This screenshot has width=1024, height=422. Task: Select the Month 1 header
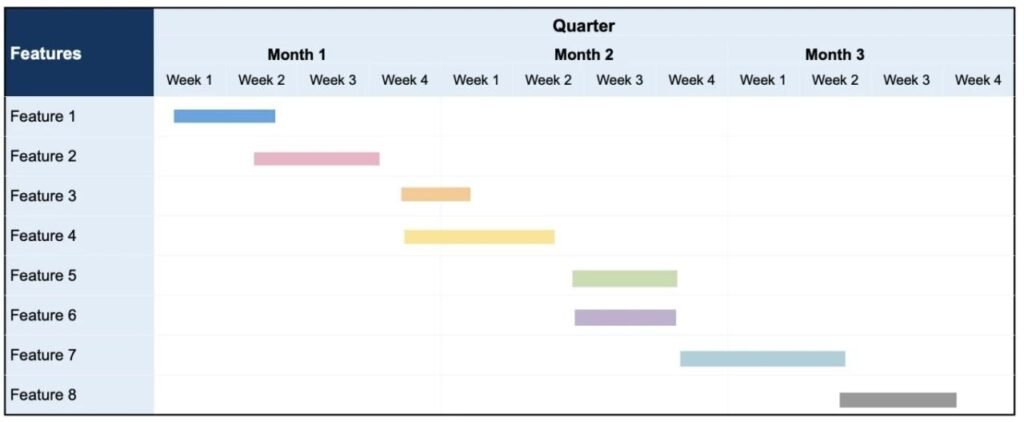click(x=296, y=55)
